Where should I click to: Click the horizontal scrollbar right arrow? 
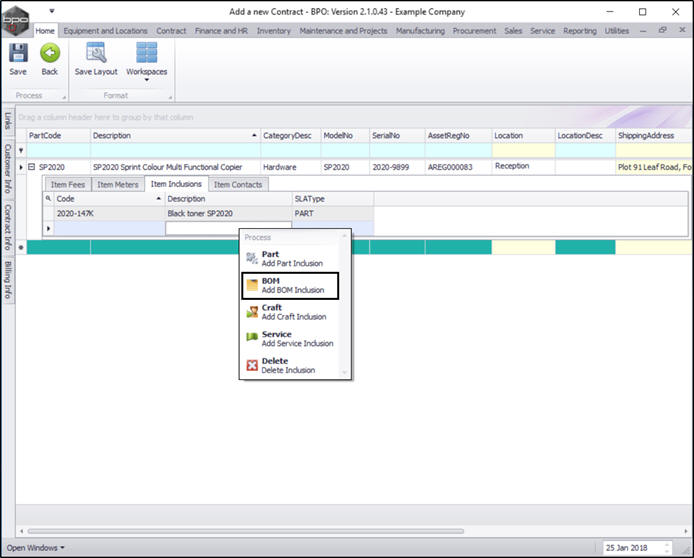click(x=686, y=531)
